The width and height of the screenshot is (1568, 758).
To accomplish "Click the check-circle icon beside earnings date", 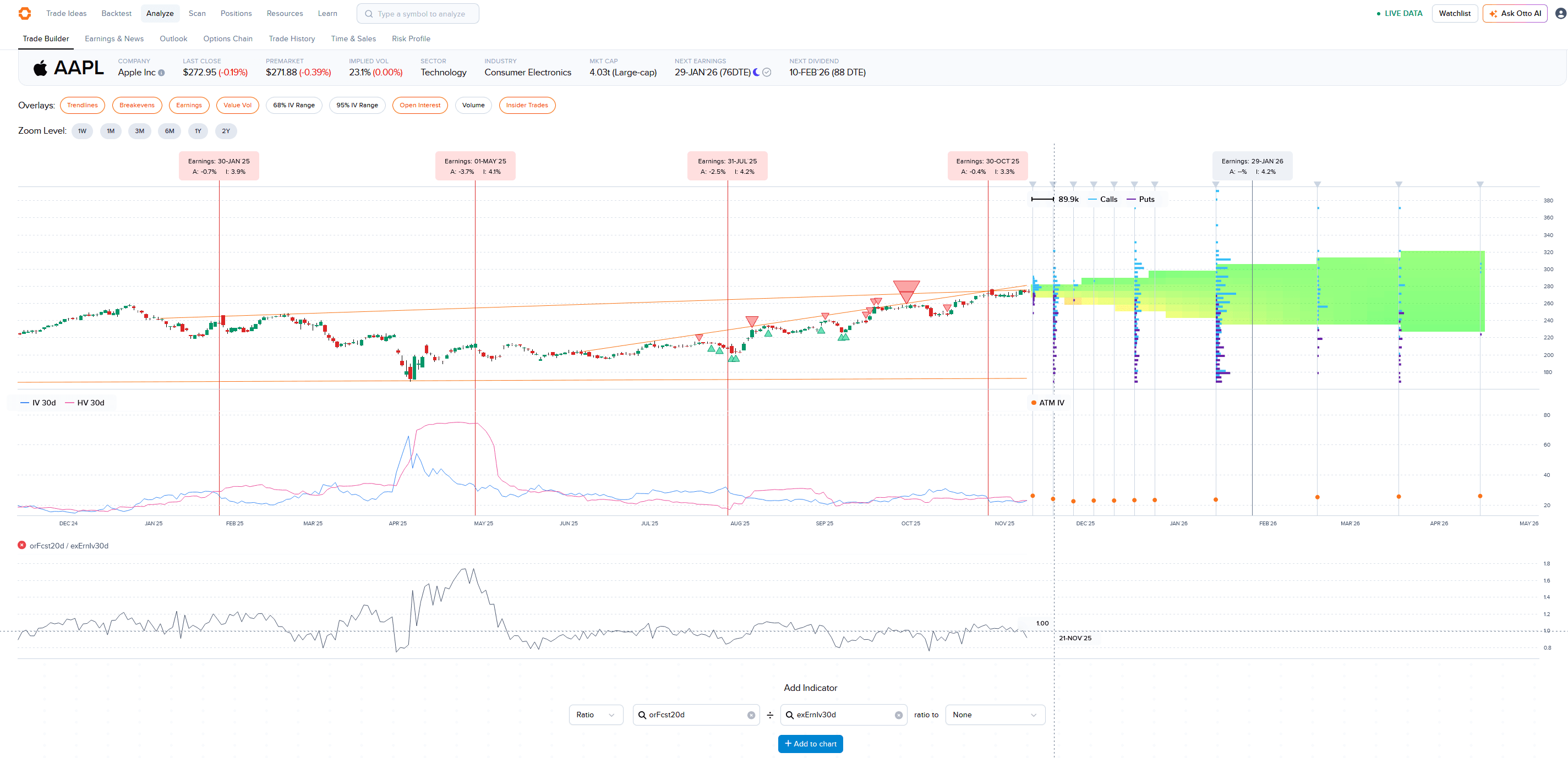I will (767, 73).
